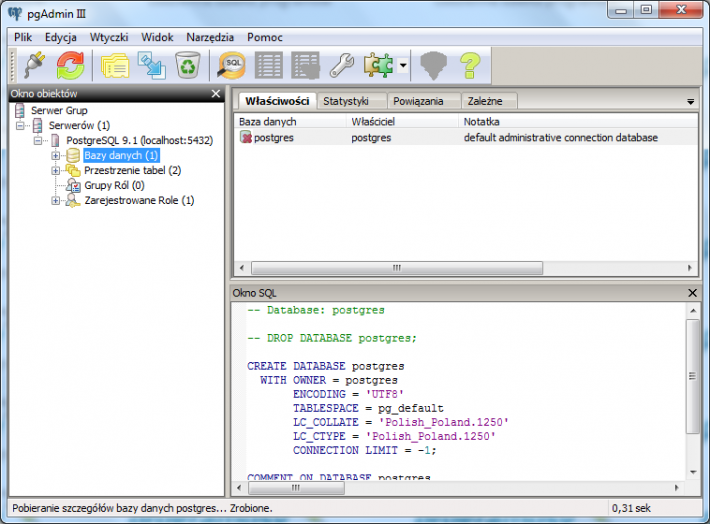Click the SQL pane horizontal scrollbar thumb
The image size is (710, 524).
(296, 488)
